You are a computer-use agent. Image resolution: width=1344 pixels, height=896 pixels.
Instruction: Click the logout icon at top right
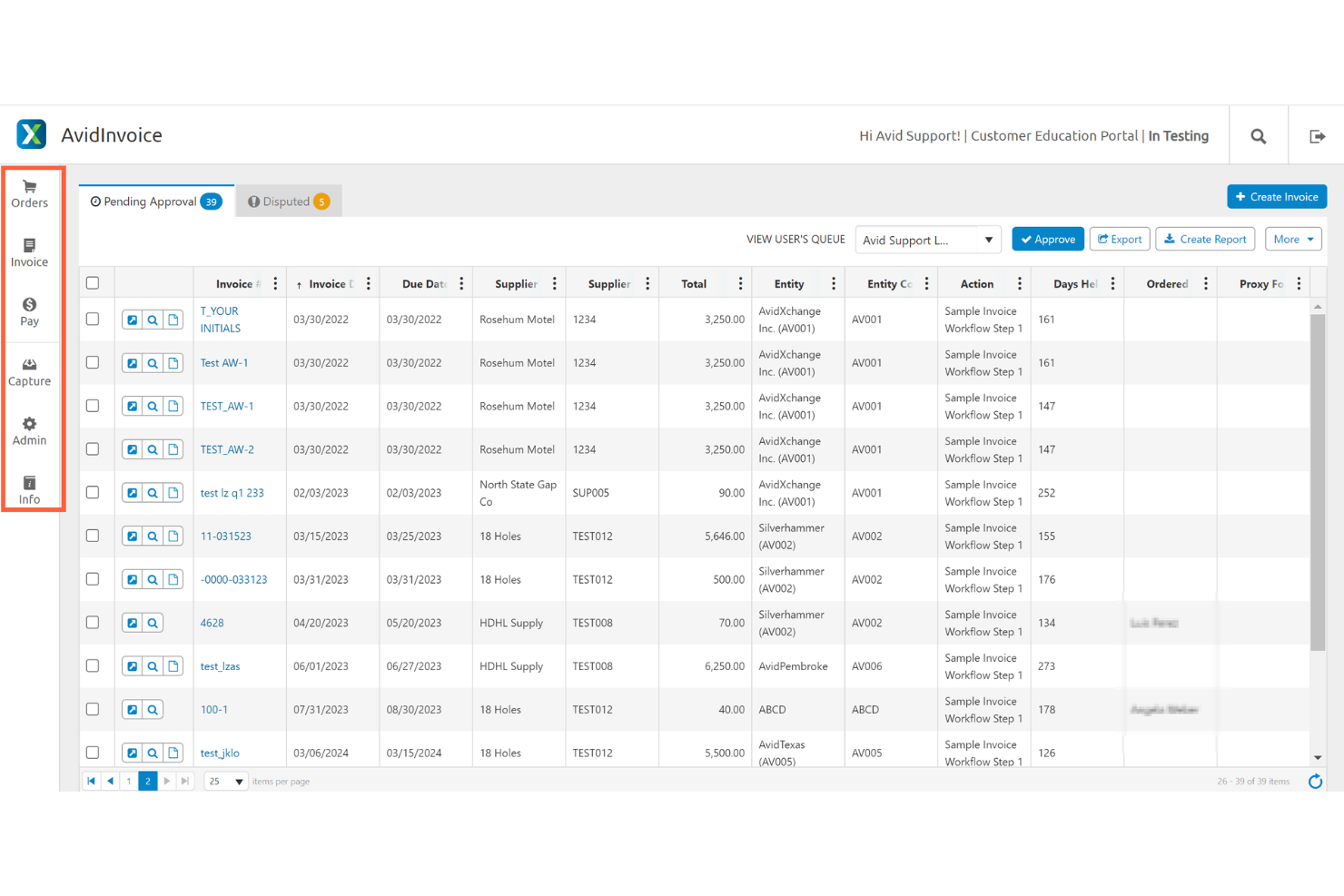(1318, 135)
